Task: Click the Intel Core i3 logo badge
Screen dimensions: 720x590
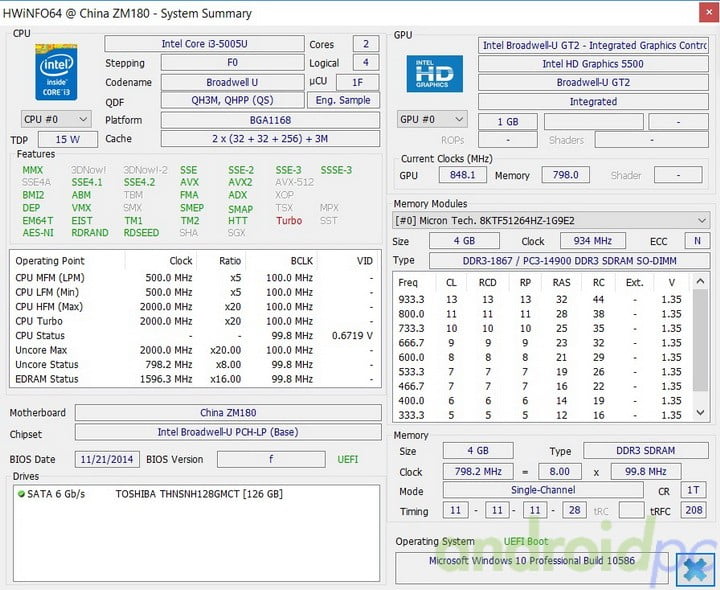Action: pos(56,72)
